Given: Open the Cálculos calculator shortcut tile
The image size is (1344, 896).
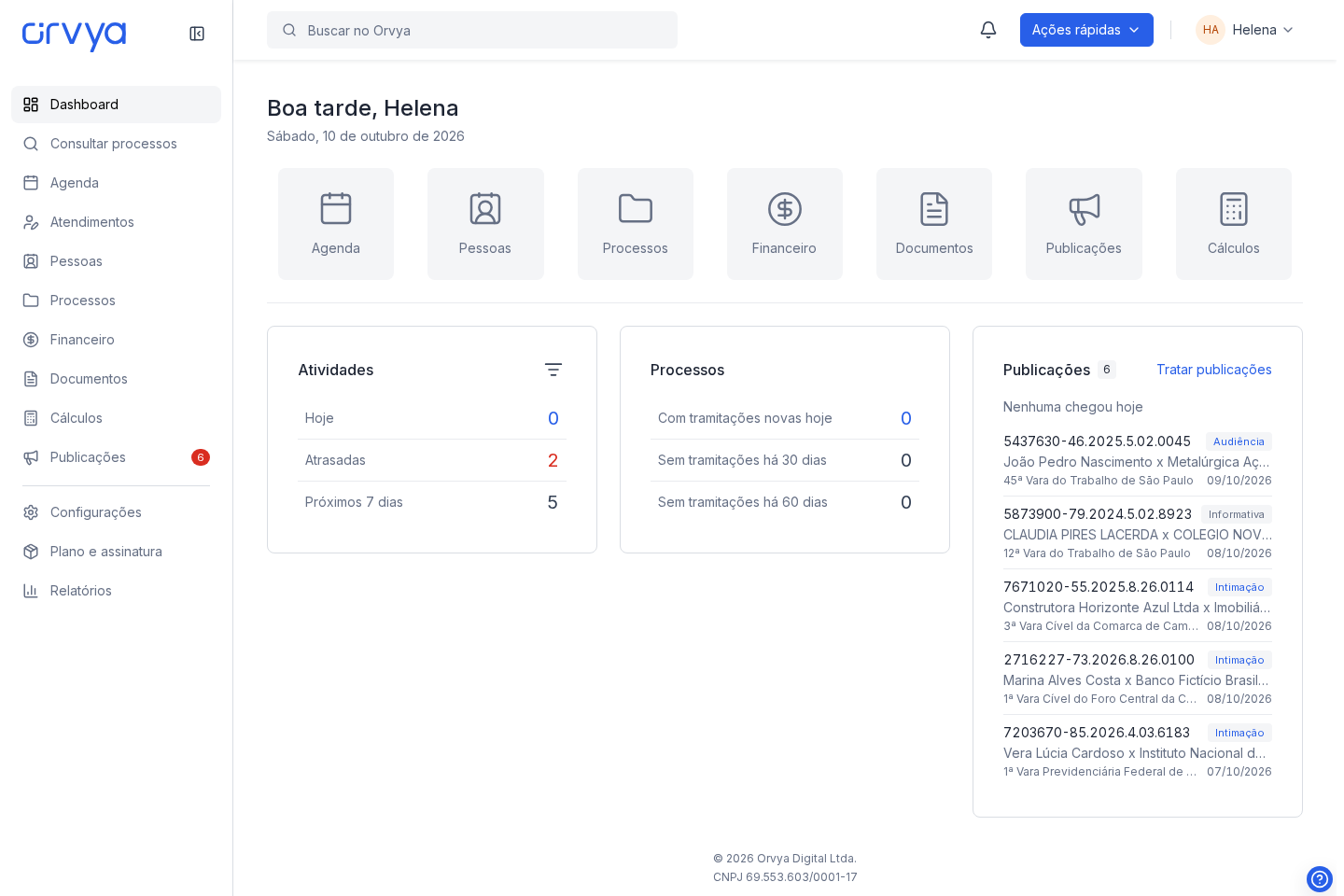Looking at the screenshot, I should (x=1234, y=224).
